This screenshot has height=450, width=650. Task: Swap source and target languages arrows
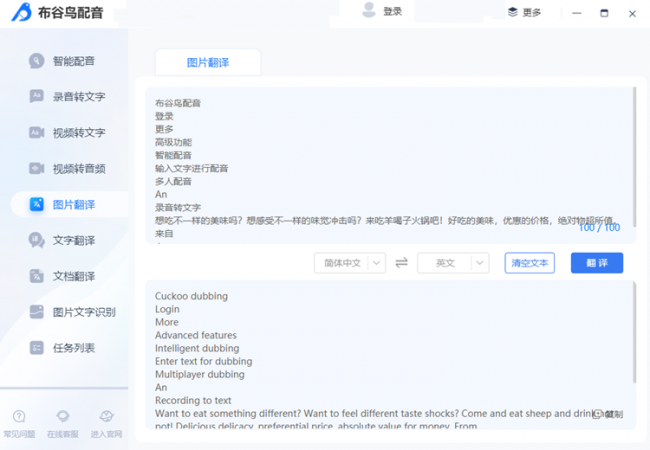401,263
